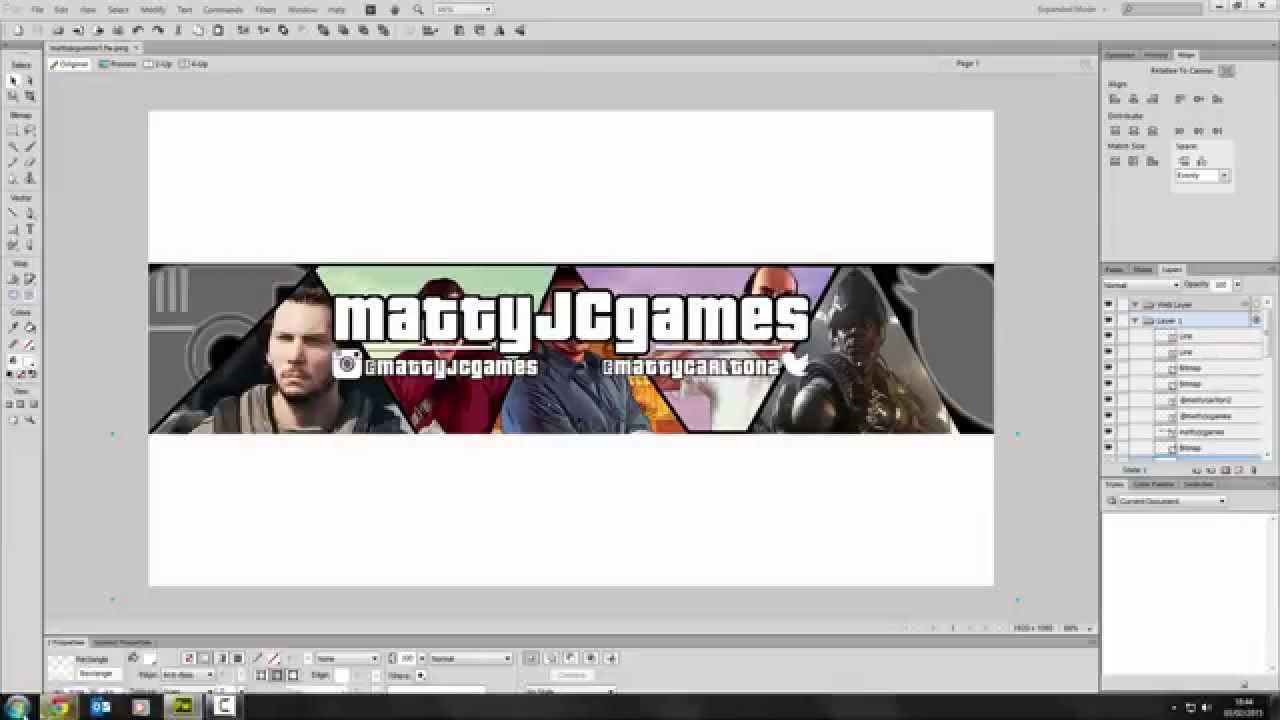This screenshot has height=720, width=1280.
Task: Click Align Left in Align panel
Action: click(1114, 99)
